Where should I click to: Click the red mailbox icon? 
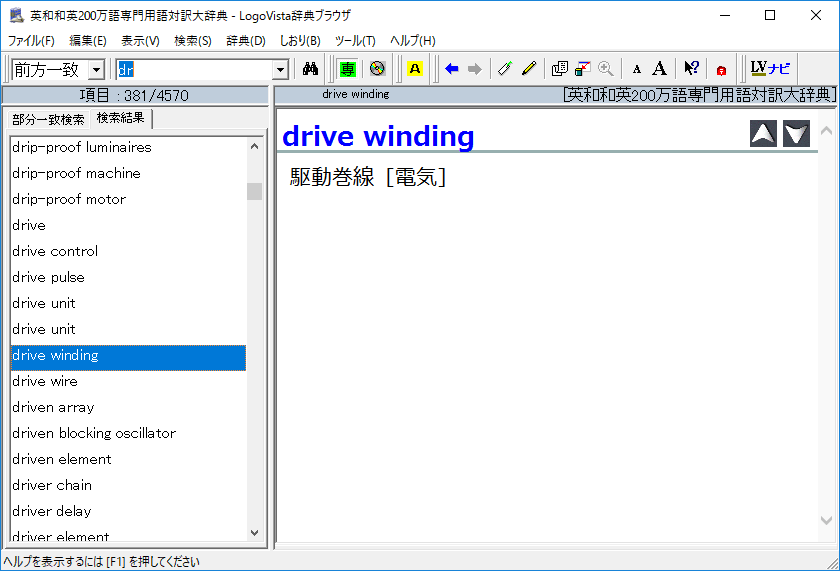click(721, 70)
